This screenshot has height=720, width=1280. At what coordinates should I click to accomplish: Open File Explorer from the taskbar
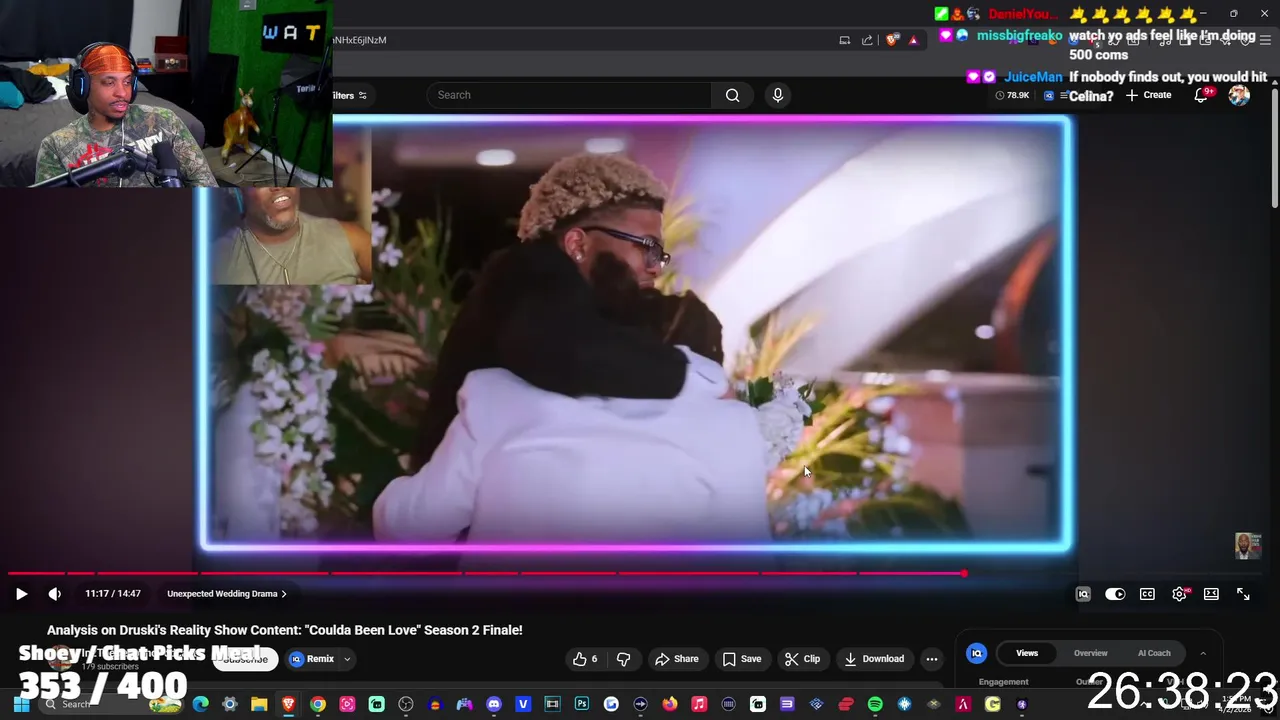(259, 704)
